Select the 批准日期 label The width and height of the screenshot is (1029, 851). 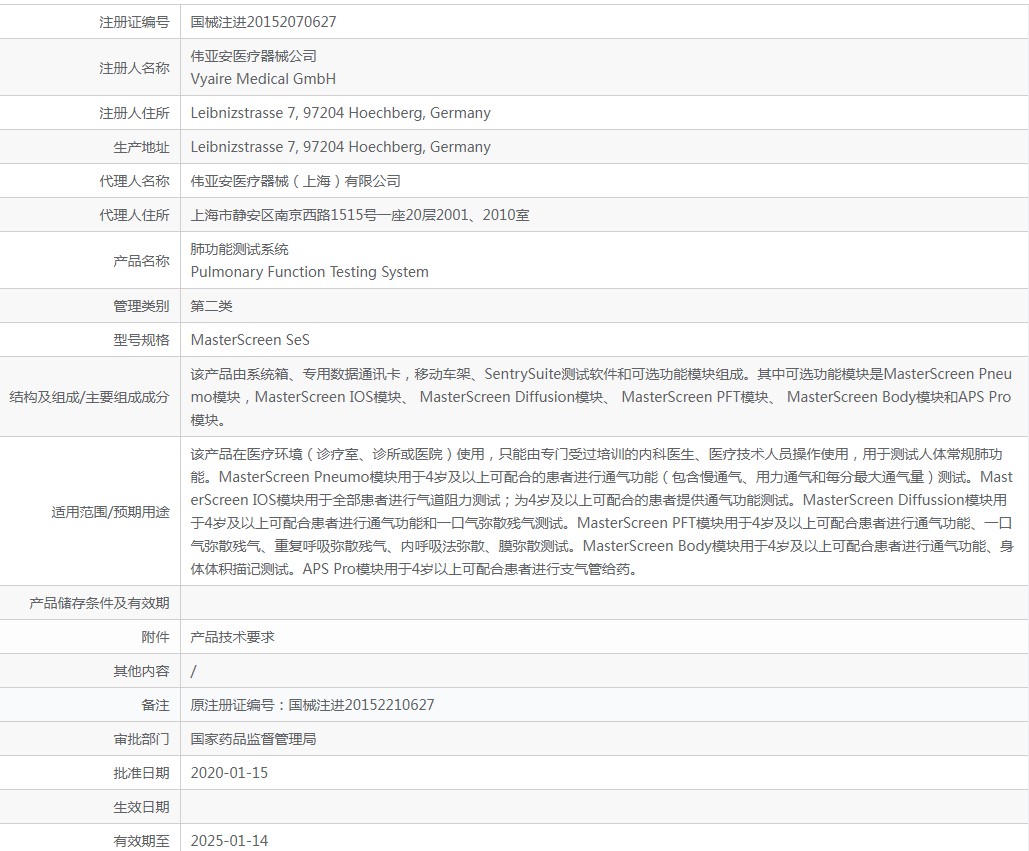point(141,773)
